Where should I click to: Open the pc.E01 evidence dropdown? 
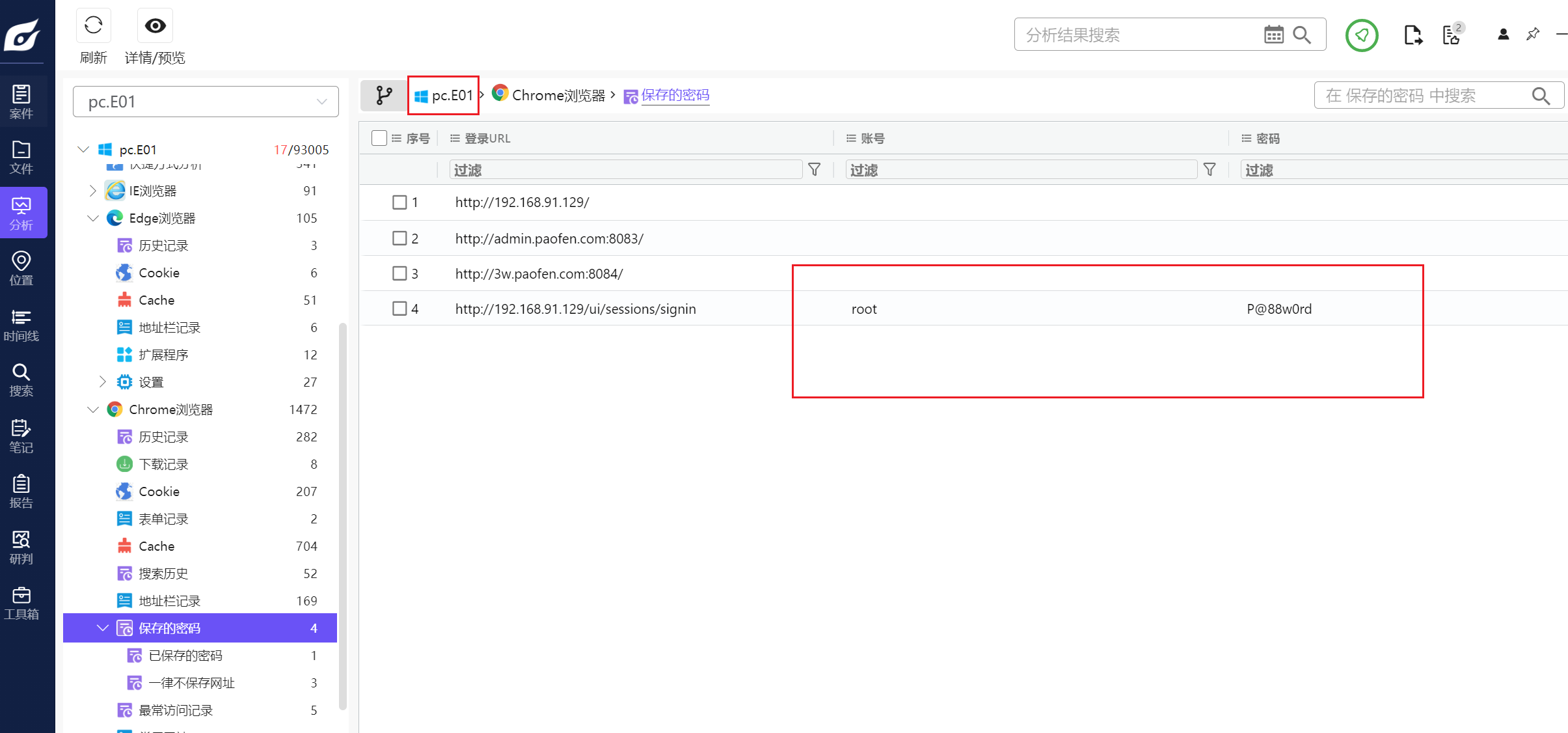pos(206,102)
